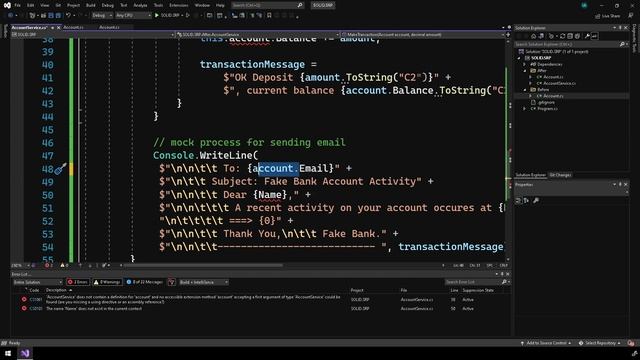Open the Entire Solution scope dropdown
Image resolution: width=640 pixels, height=360 pixels.
[37, 282]
